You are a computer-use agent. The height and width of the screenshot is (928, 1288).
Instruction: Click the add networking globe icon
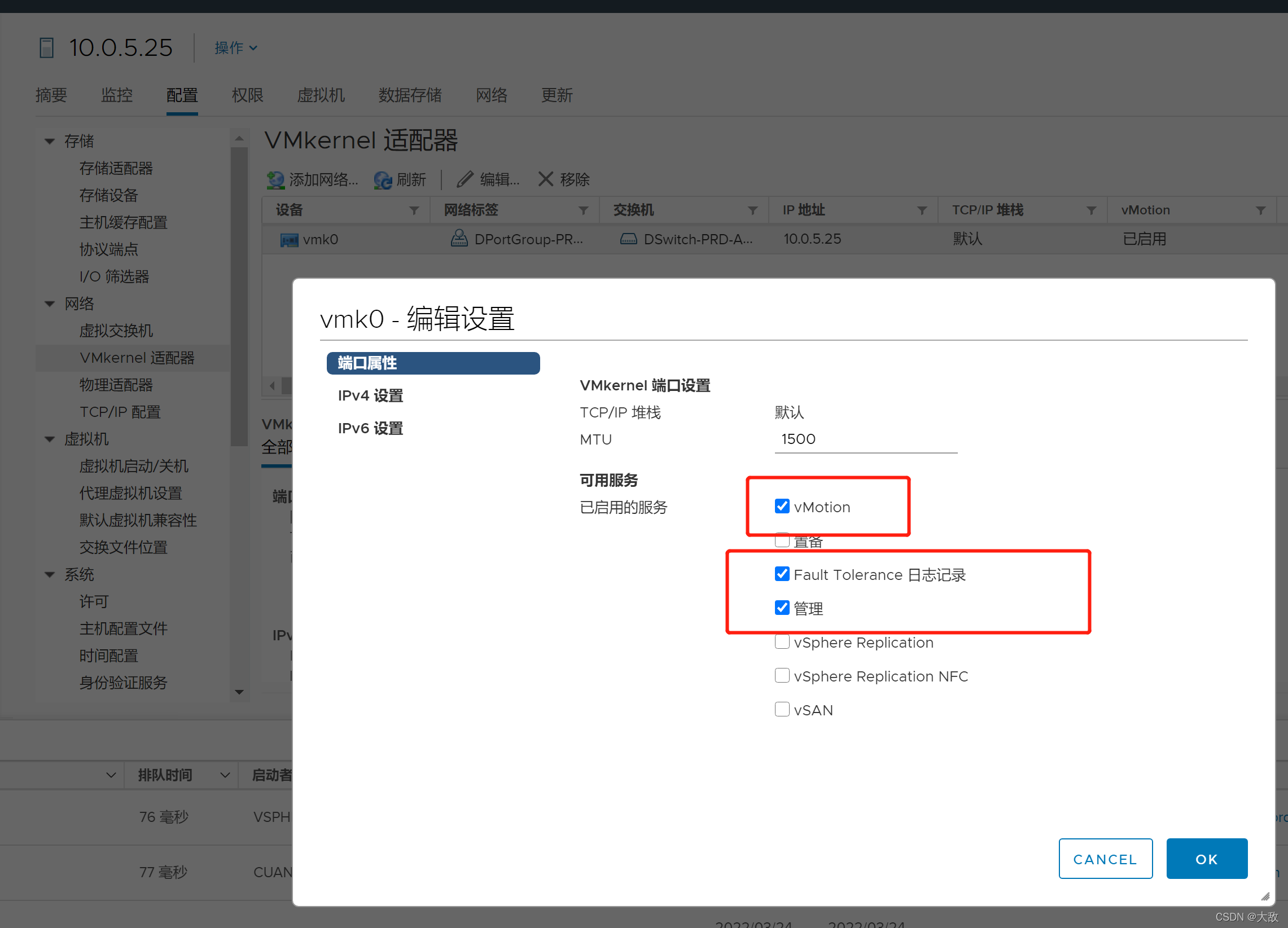pos(275,180)
